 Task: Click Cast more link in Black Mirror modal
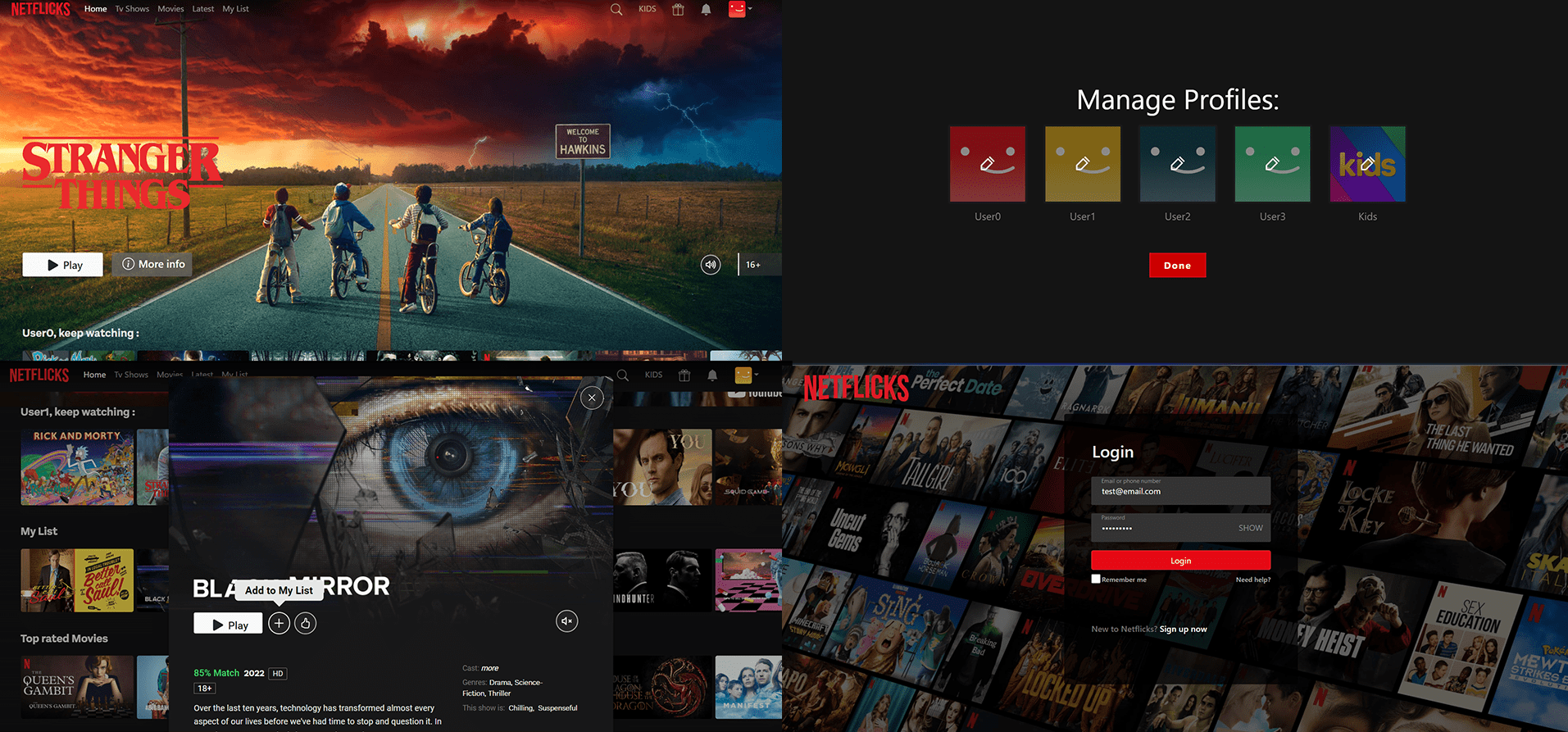tap(490, 668)
